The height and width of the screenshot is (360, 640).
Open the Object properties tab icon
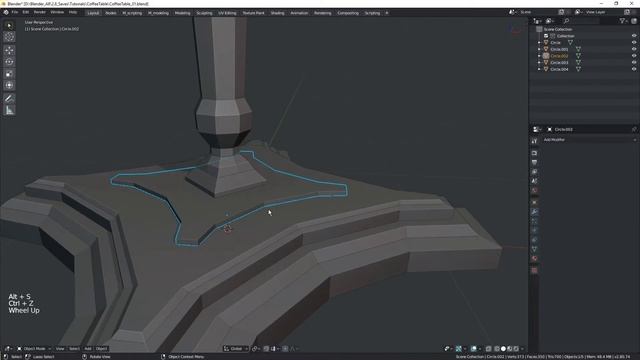tap(534, 202)
